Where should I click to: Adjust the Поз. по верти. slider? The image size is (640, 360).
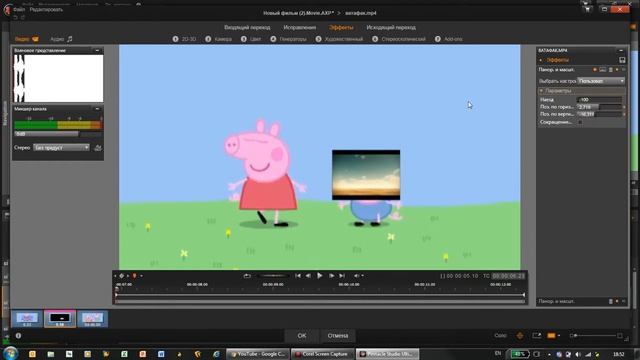[599, 114]
